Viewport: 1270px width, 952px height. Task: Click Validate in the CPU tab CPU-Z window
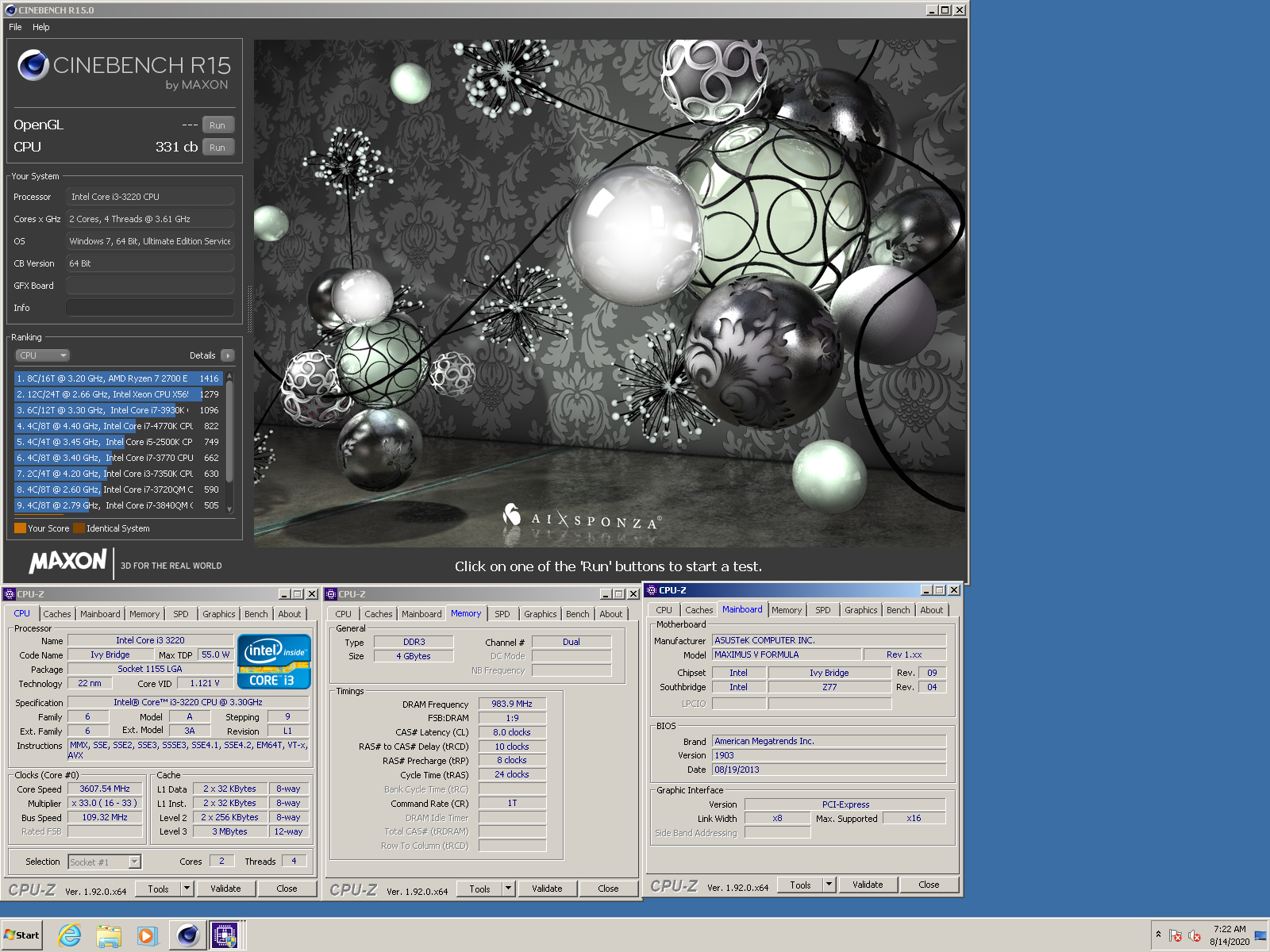coord(225,889)
